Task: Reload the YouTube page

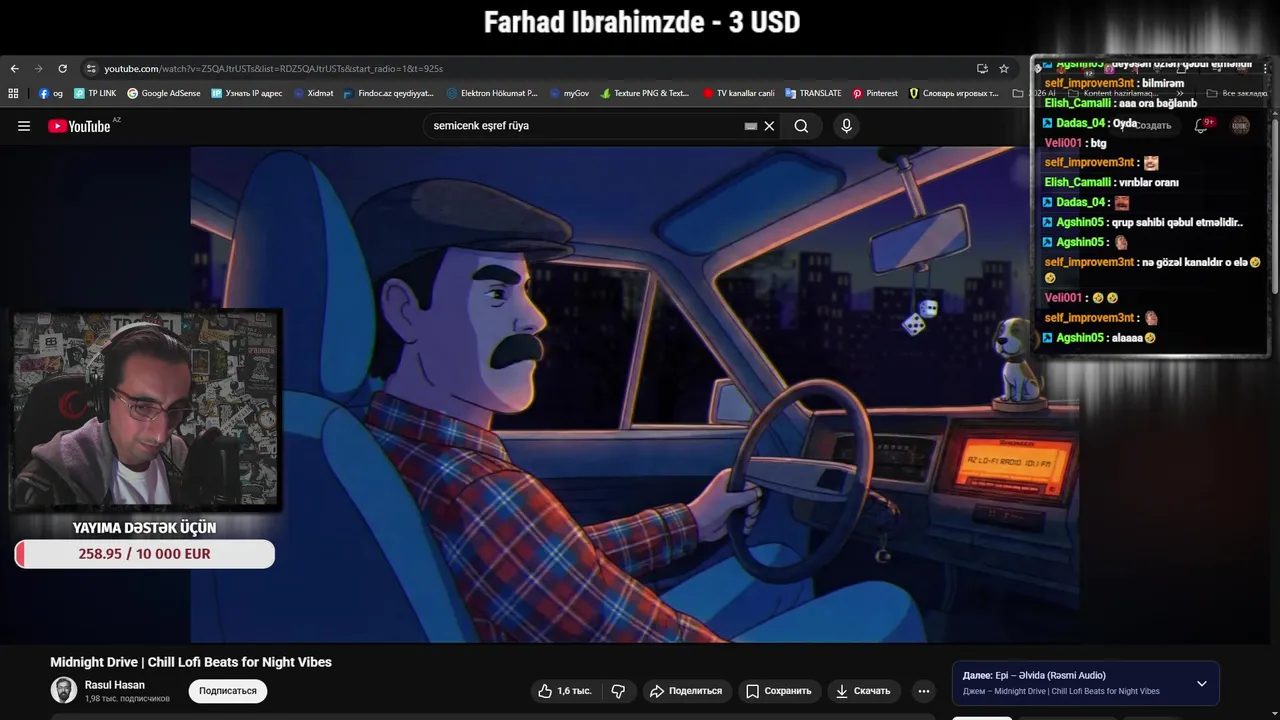Action: pos(62,69)
